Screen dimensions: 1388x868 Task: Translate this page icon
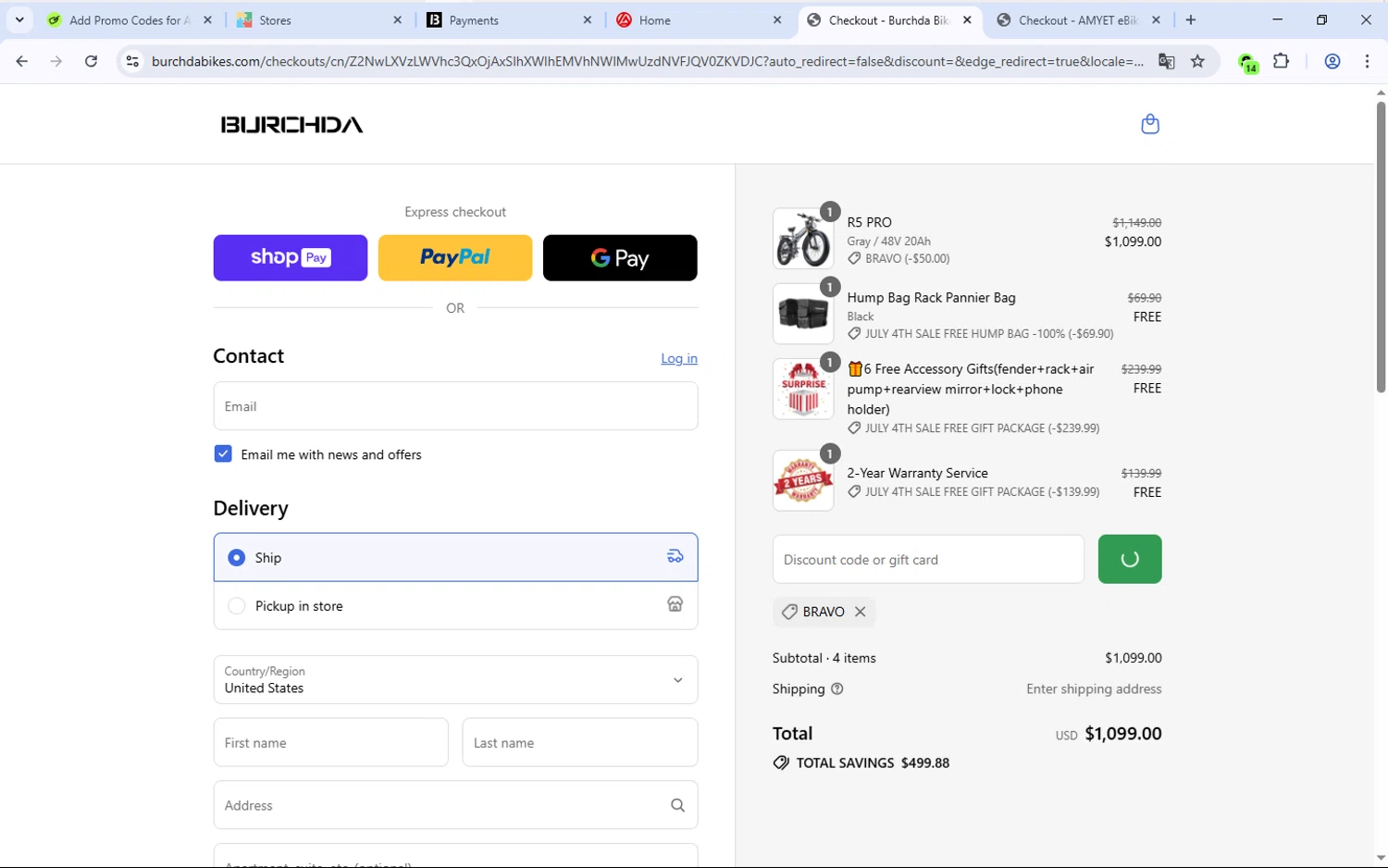[1167, 61]
